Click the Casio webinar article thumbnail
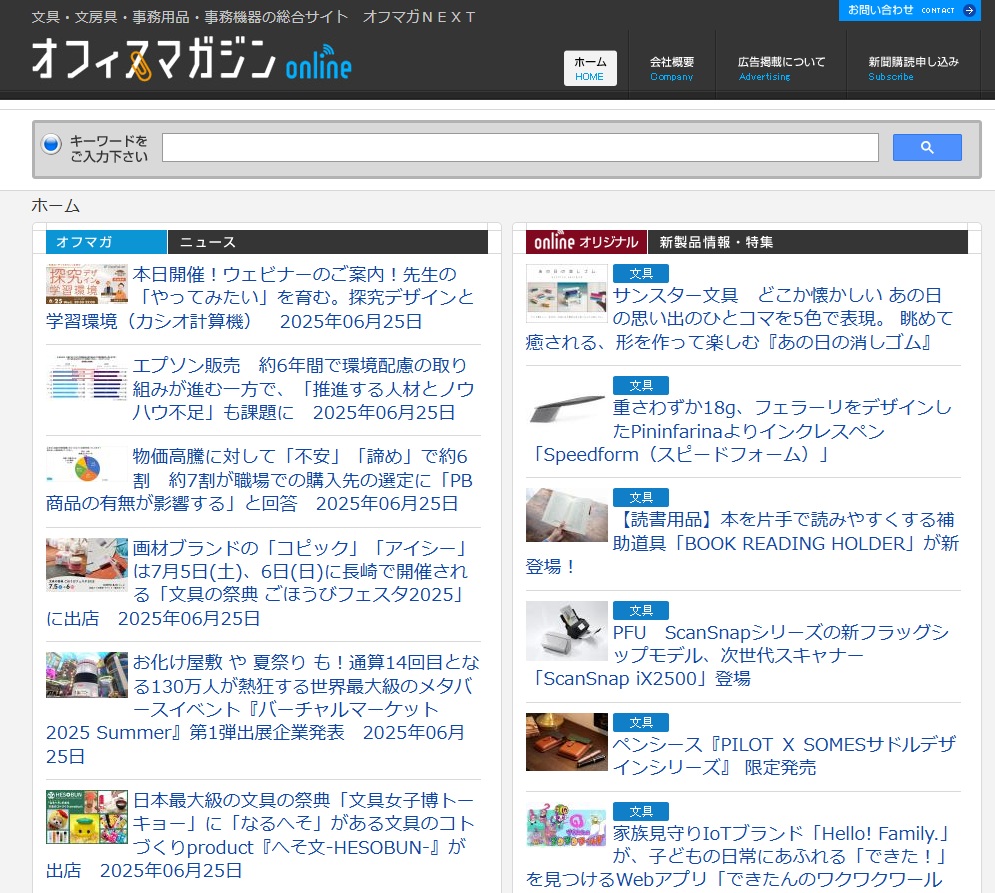 87,284
